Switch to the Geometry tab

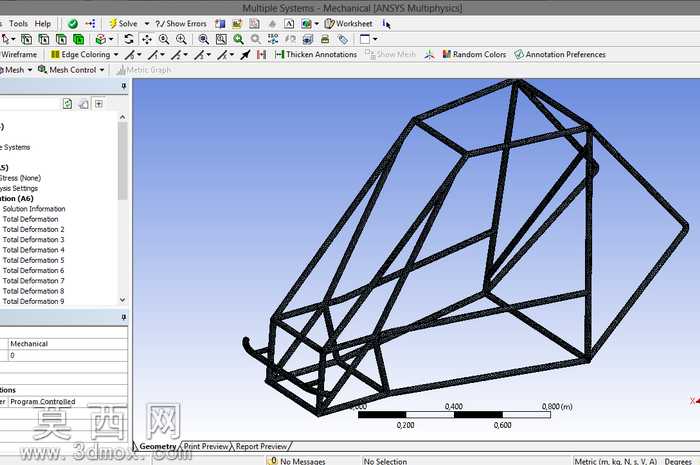click(158, 446)
